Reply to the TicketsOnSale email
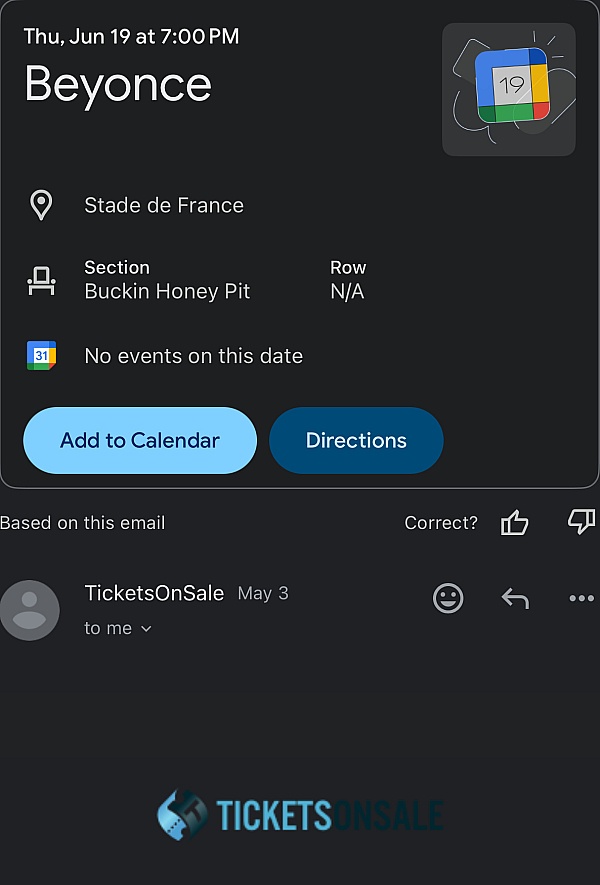The image size is (600, 885). pyautogui.click(x=514, y=598)
